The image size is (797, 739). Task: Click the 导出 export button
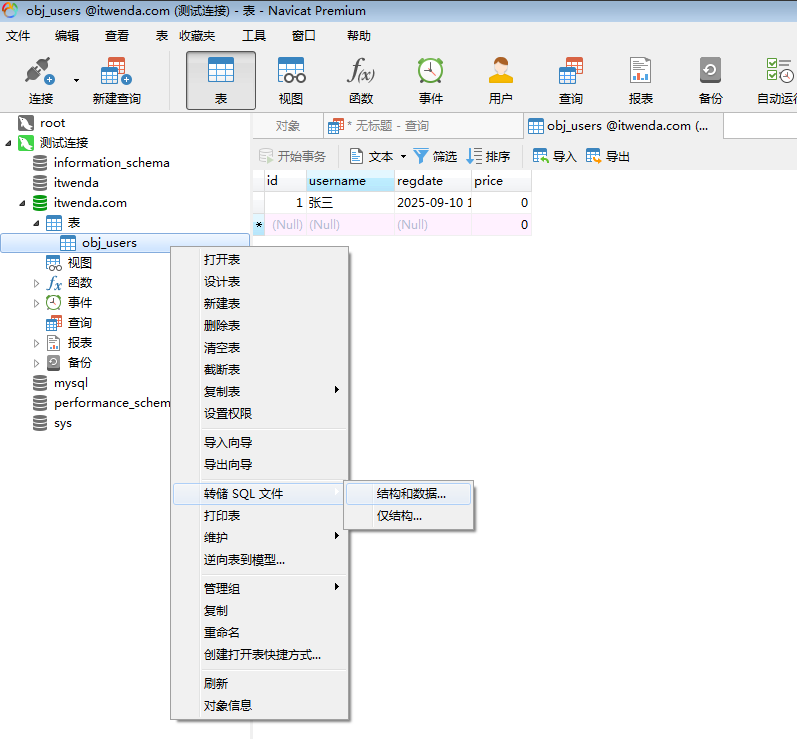(608, 157)
